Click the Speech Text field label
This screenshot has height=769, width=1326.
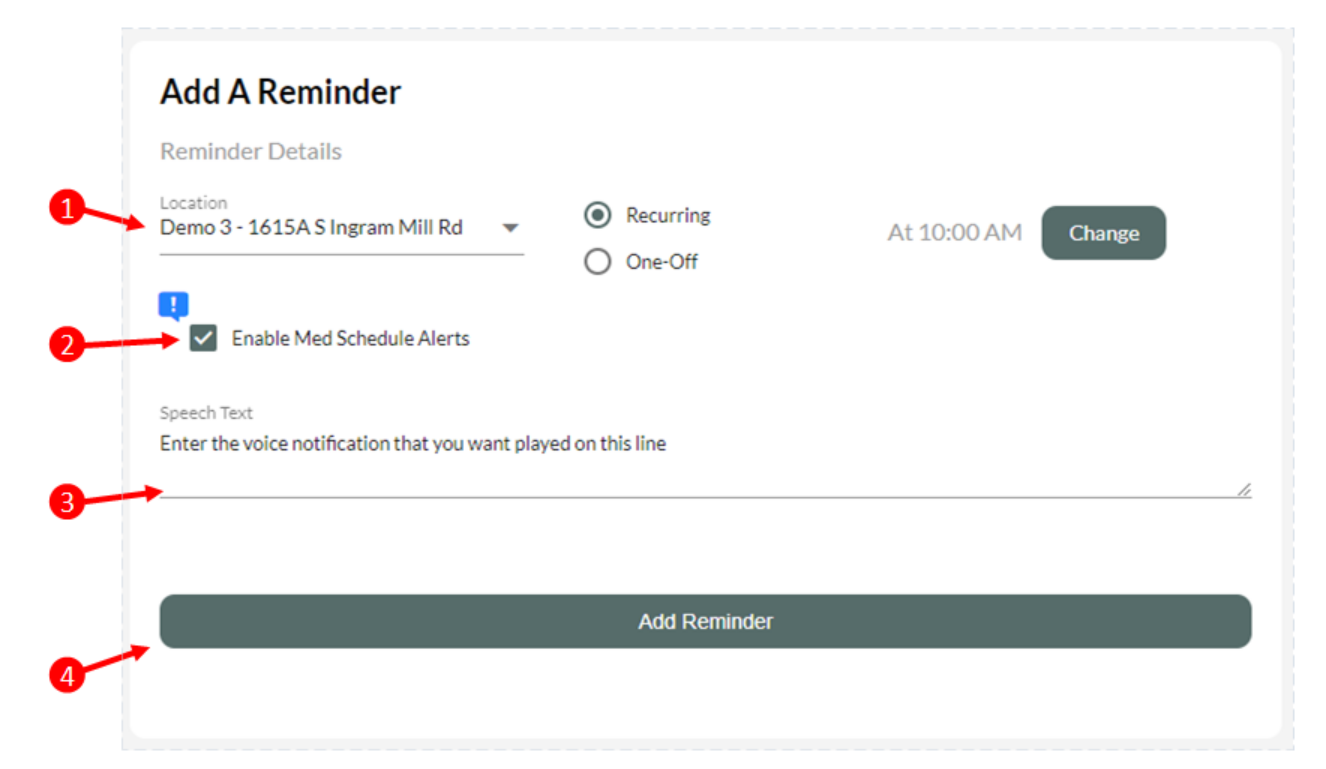tap(206, 413)
